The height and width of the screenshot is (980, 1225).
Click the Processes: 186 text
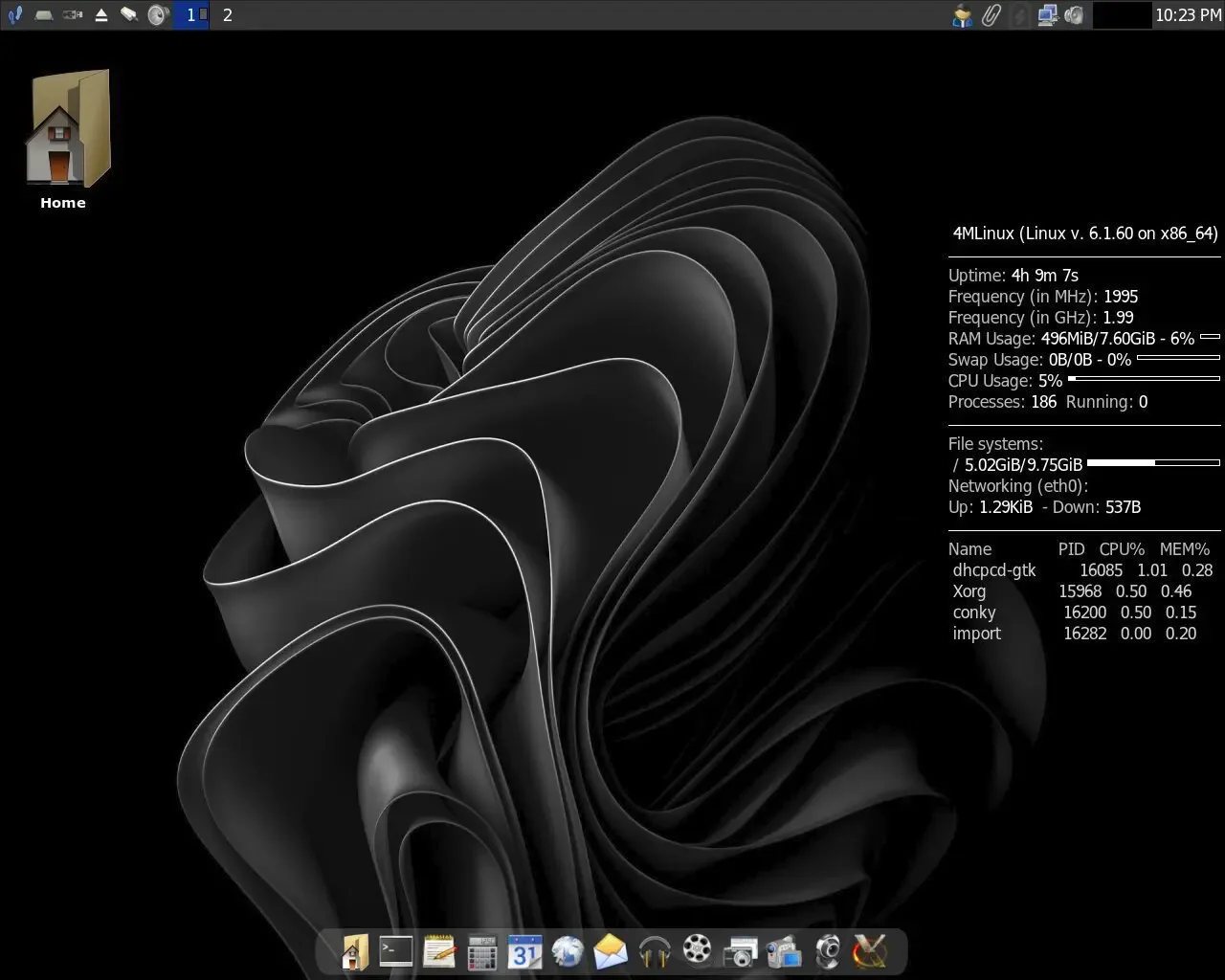[1002, 402]
